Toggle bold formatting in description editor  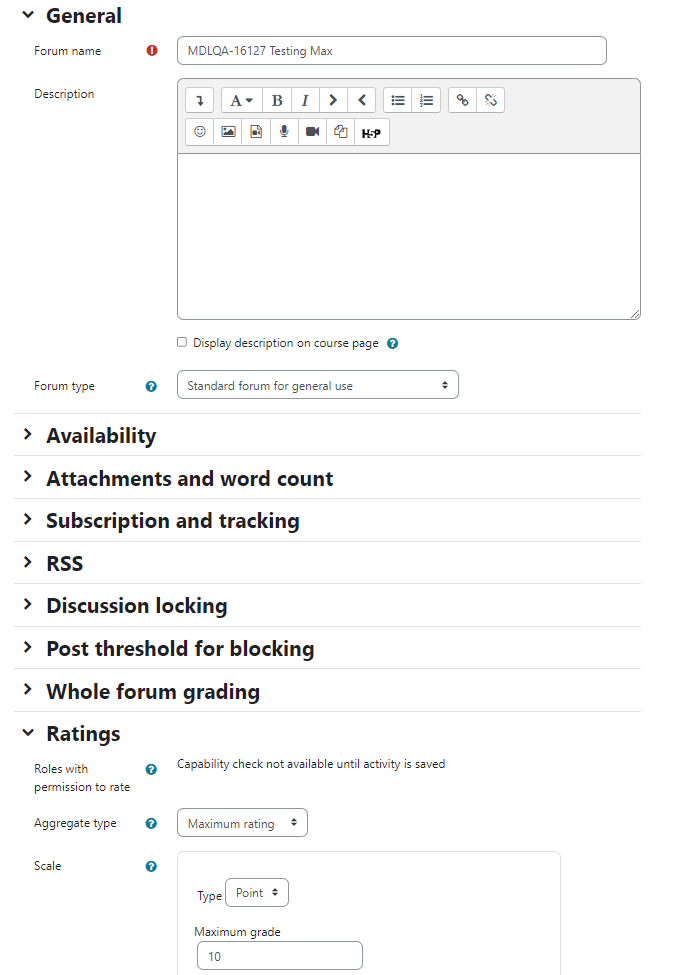(x=277, y=100)
